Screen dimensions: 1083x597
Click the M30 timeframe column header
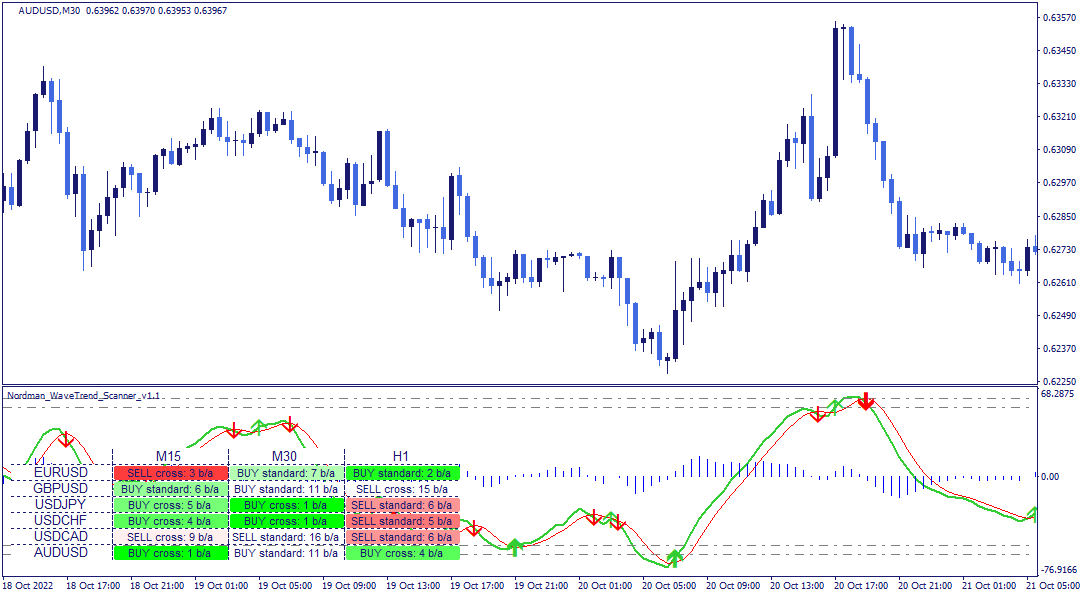[x=285, y=456]
